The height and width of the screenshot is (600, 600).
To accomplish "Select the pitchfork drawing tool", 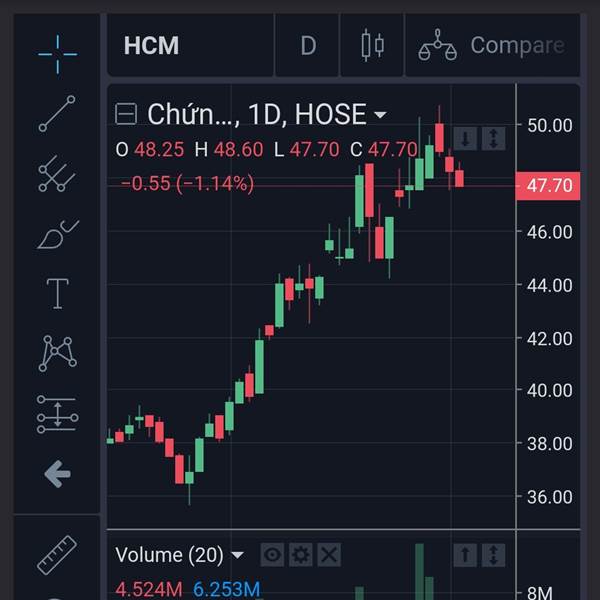I will (57, 174).
